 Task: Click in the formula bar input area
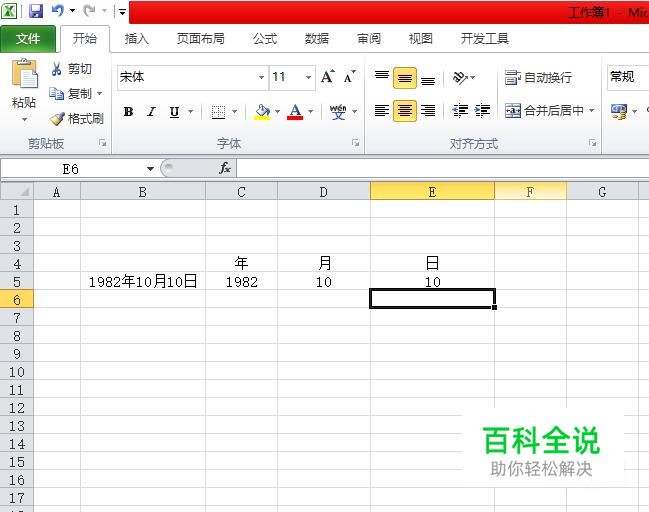point(442,168)
